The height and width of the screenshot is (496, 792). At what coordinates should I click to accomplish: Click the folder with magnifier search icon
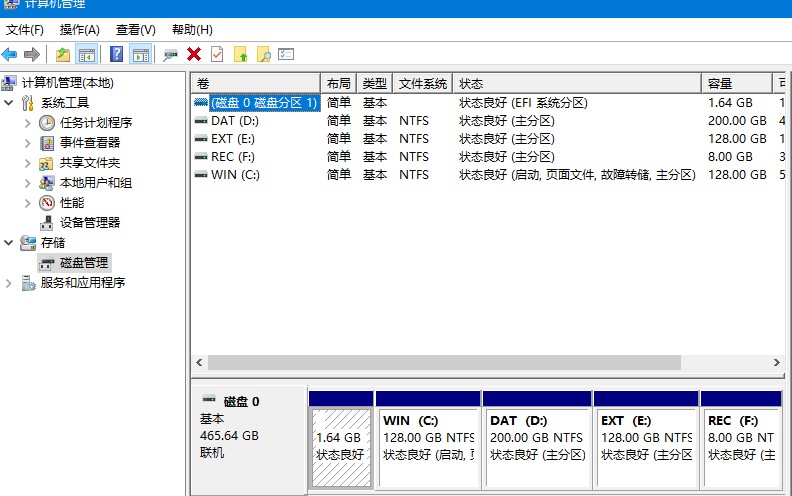click(264, 54)
